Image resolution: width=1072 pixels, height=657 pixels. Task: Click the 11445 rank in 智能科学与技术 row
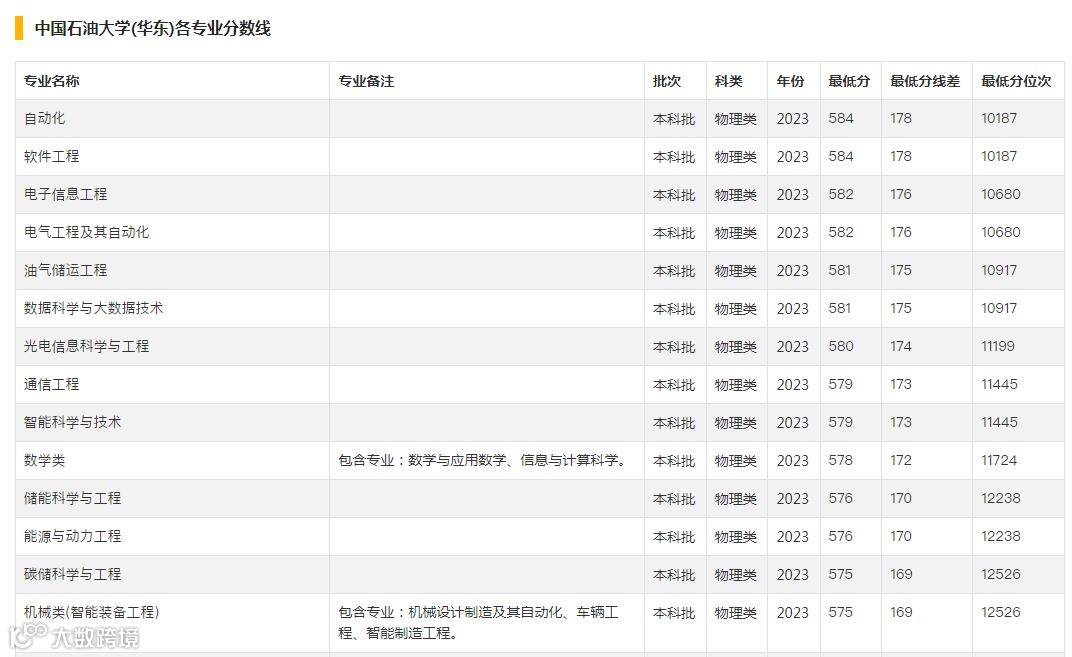pos(1000,423)
